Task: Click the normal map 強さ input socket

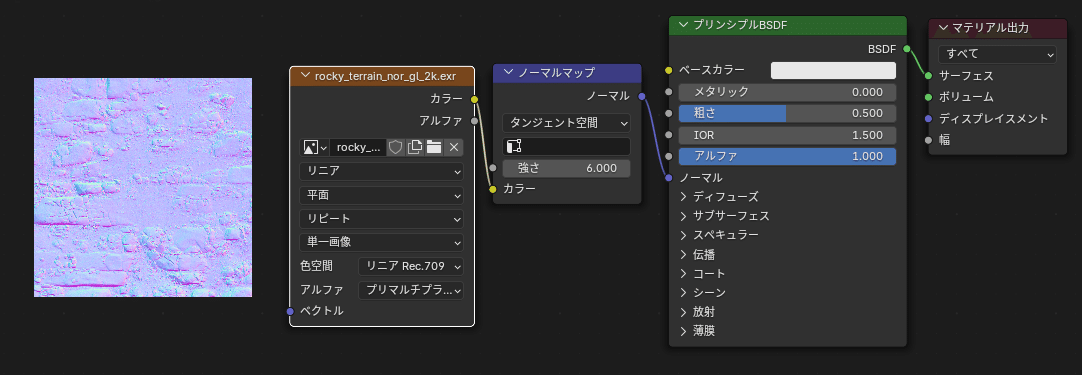Action: click(x=493, y=168)
